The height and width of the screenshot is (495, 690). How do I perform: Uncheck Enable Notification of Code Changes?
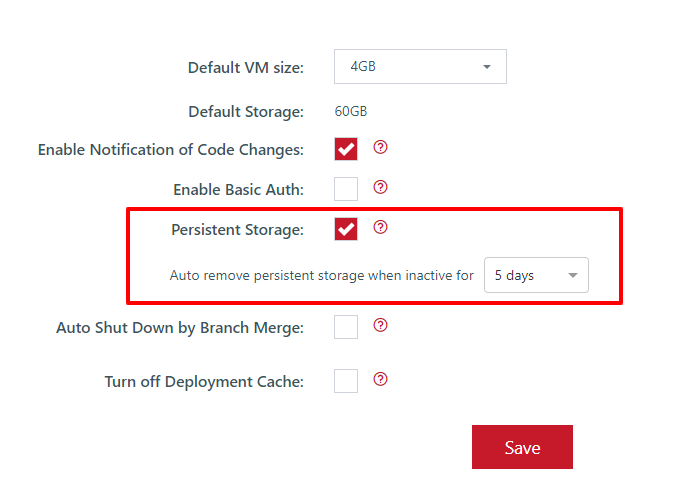pos(346,149)
